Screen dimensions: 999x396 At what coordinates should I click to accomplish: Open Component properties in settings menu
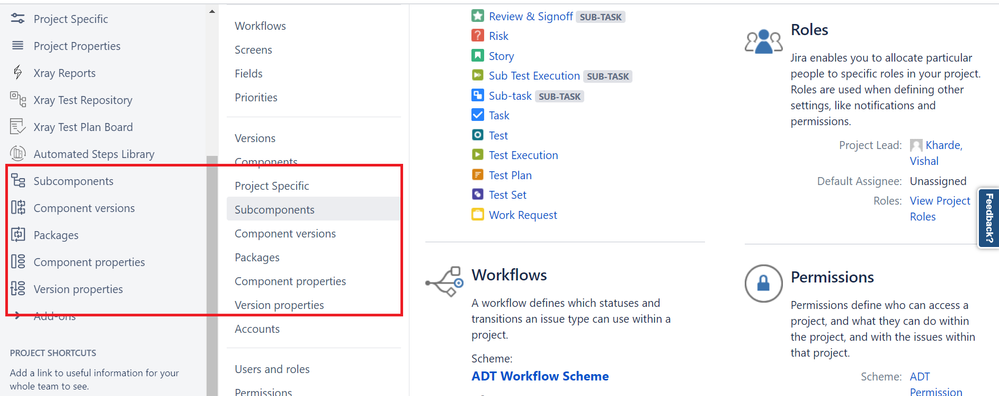[x=290, y=281]
